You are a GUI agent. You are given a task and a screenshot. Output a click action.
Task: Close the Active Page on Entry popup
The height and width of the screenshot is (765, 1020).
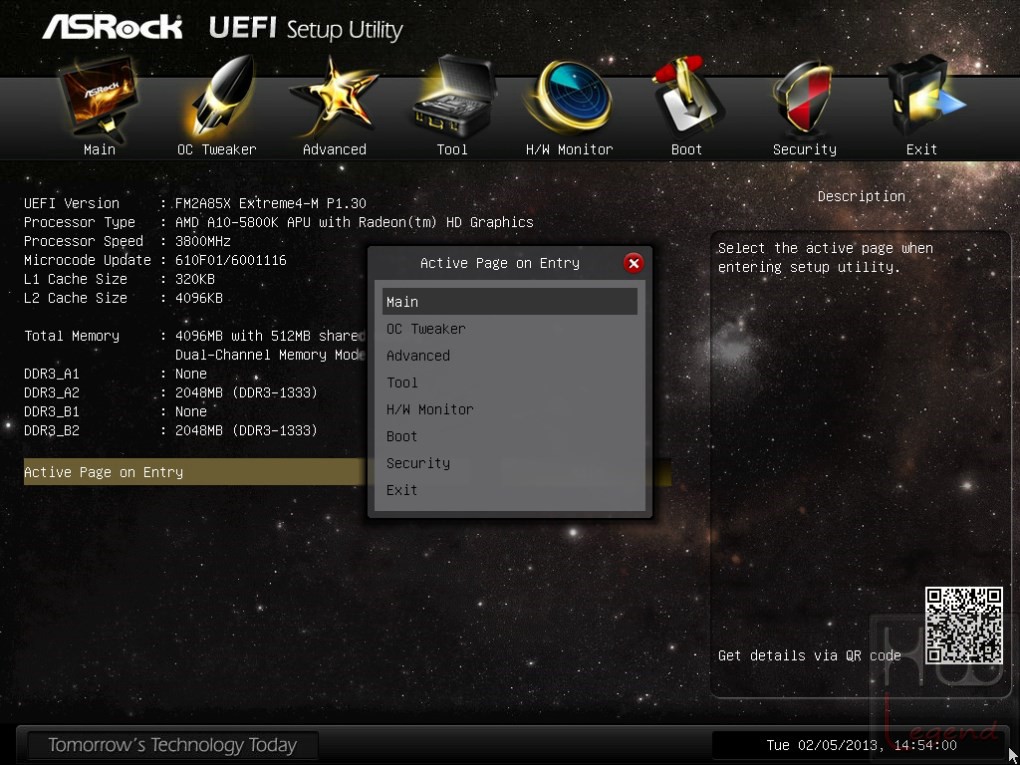pos(633,263)
